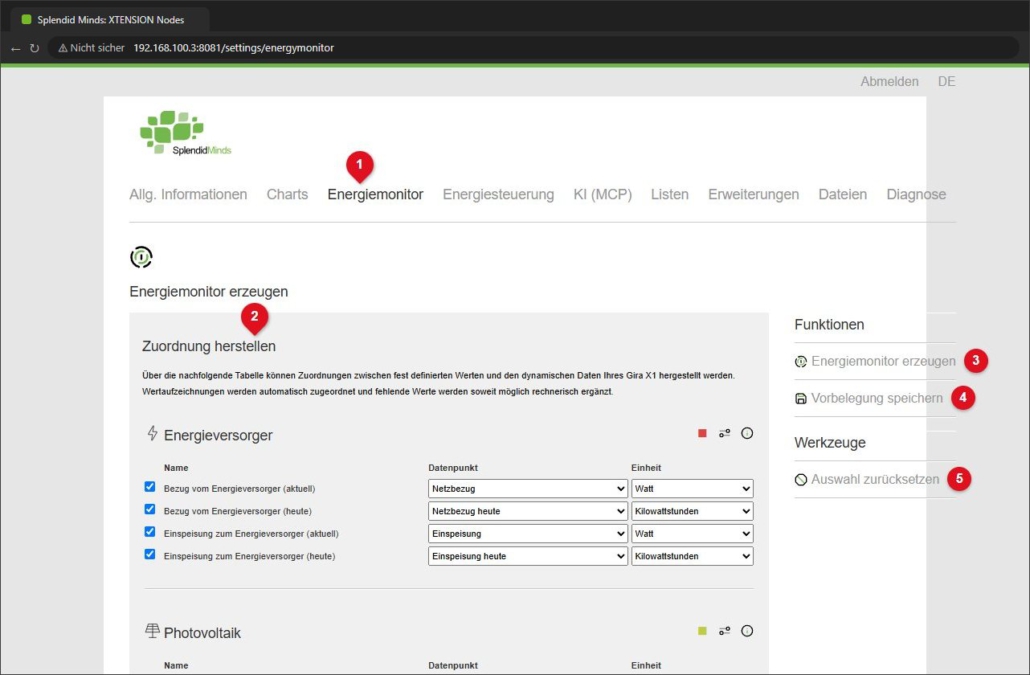
Task: Open the Diagnose tab
Action: pyautogui.click(x=916, y=194)
